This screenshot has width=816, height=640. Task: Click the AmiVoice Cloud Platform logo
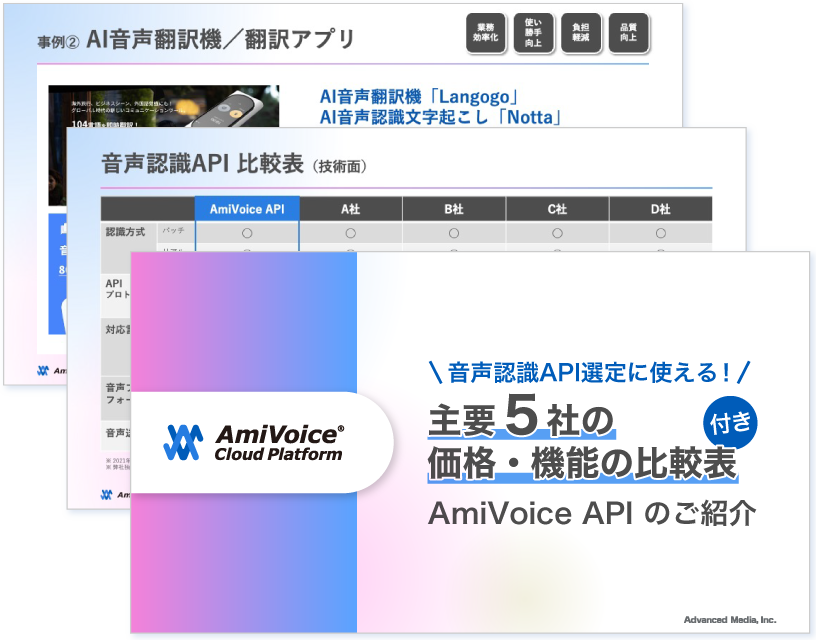[x=253, y=443]
